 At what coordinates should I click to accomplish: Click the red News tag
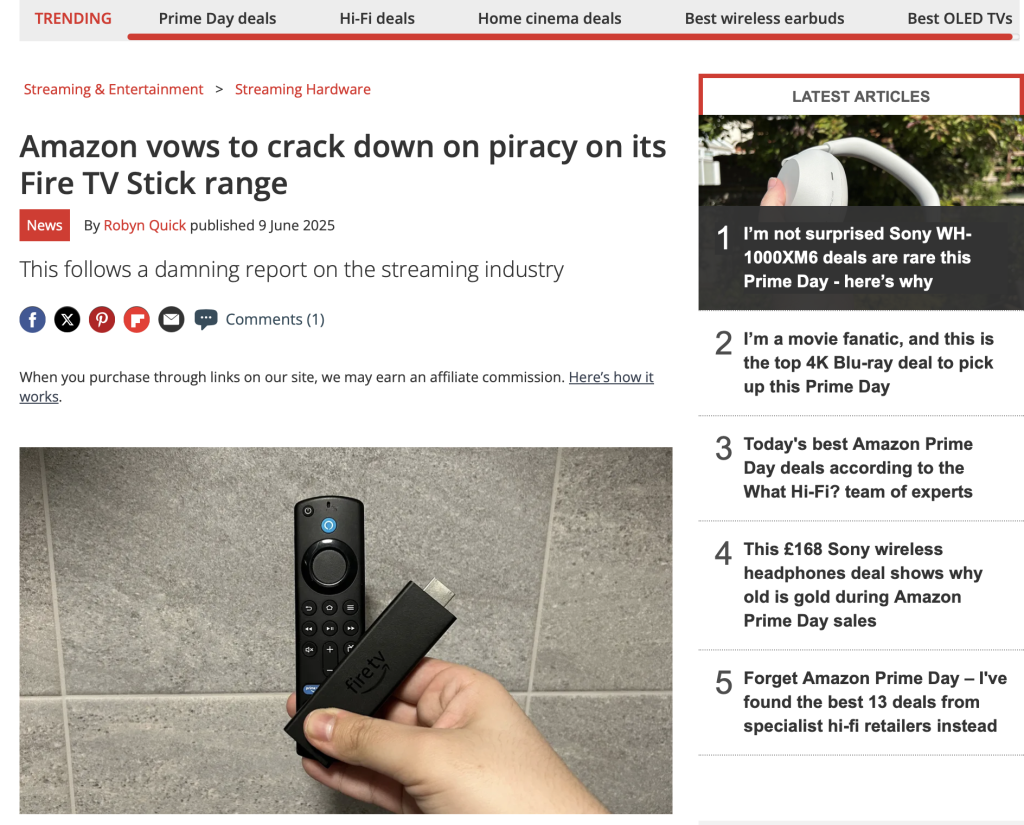pyautogui.click(x=44, y=225)
